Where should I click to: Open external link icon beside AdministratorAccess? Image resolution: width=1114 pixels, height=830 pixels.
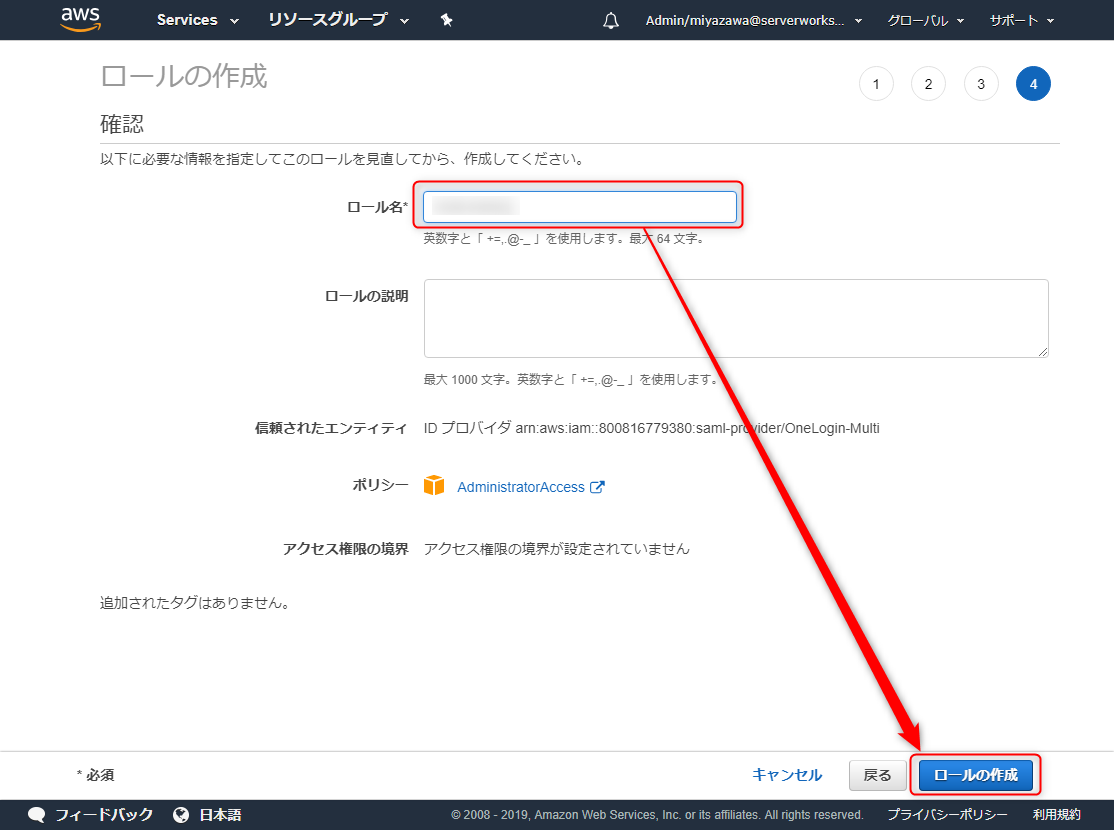click(597, 487)
